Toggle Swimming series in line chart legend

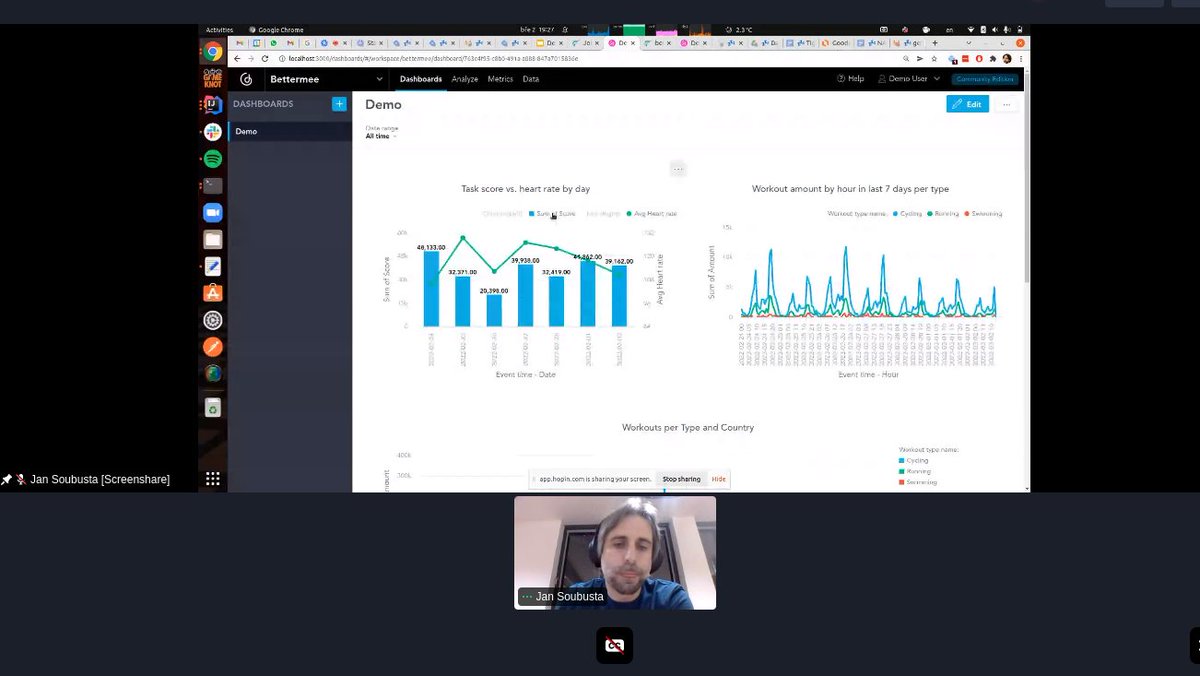coord(982,214)
